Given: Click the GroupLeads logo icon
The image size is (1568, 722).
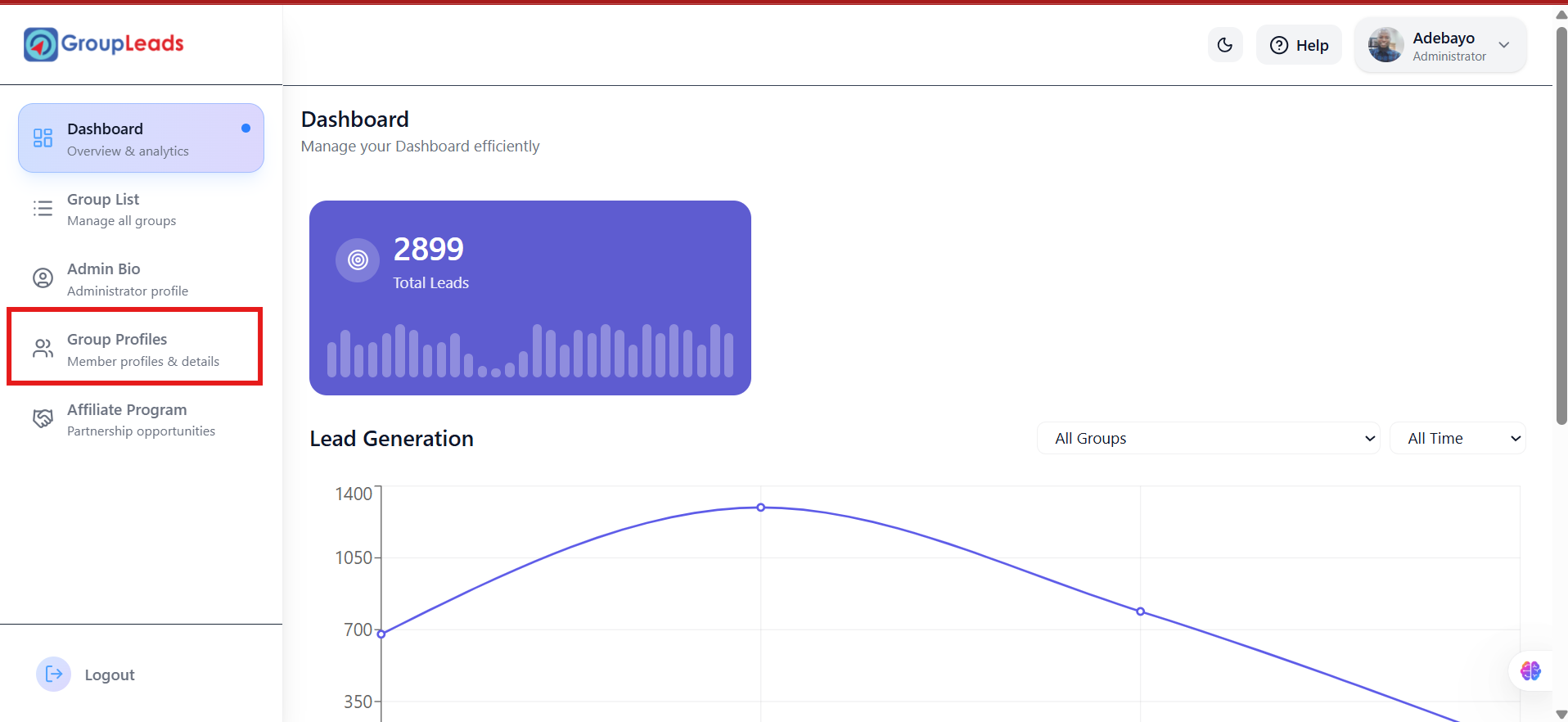Looking at the screenshot, I should point(41,44).
